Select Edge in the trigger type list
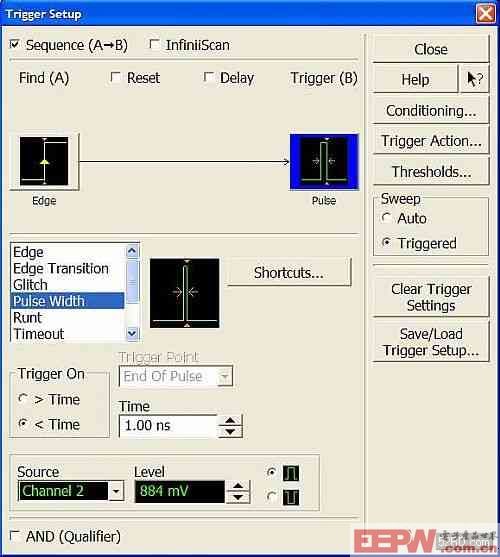500x557 pixels. [68, 252]
